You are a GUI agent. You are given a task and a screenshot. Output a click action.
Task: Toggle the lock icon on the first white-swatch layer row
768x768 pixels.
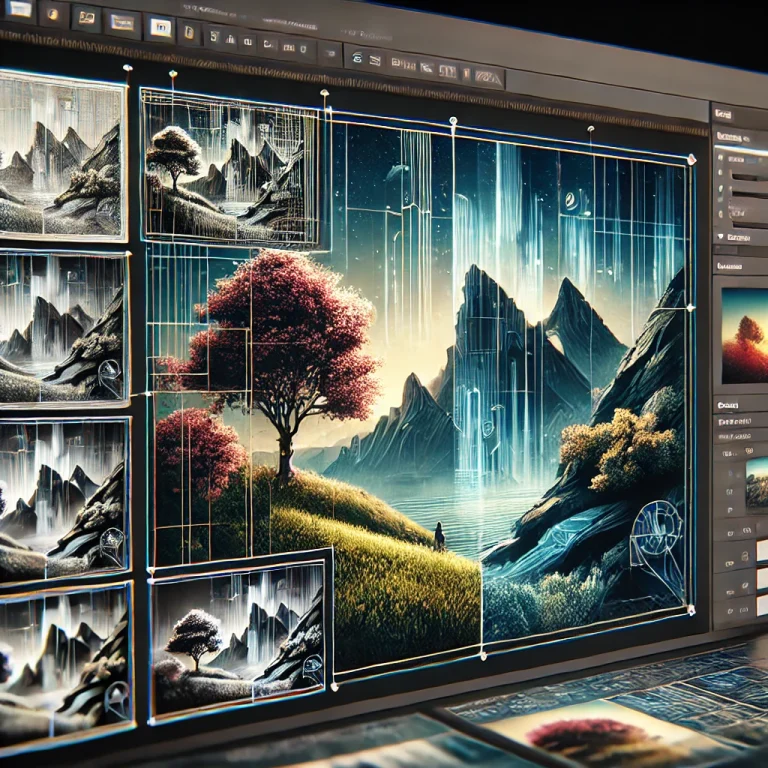pyautogui.click(x=744, y=556)
